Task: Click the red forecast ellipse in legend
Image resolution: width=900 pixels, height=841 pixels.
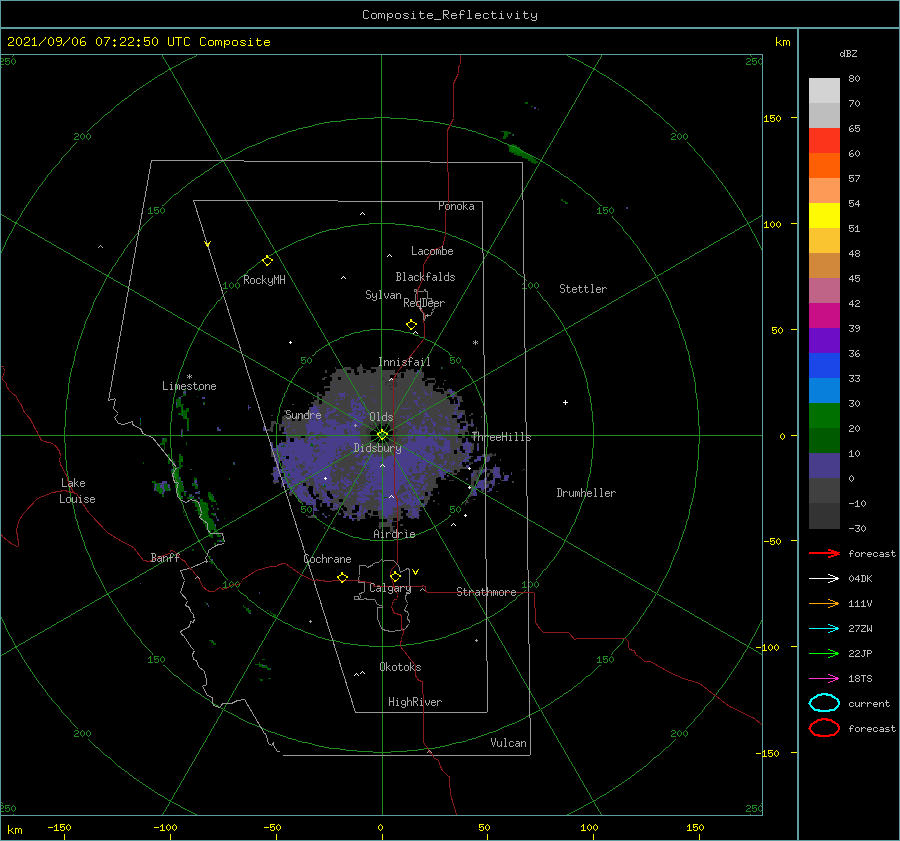Action: [x=824, y=728]
